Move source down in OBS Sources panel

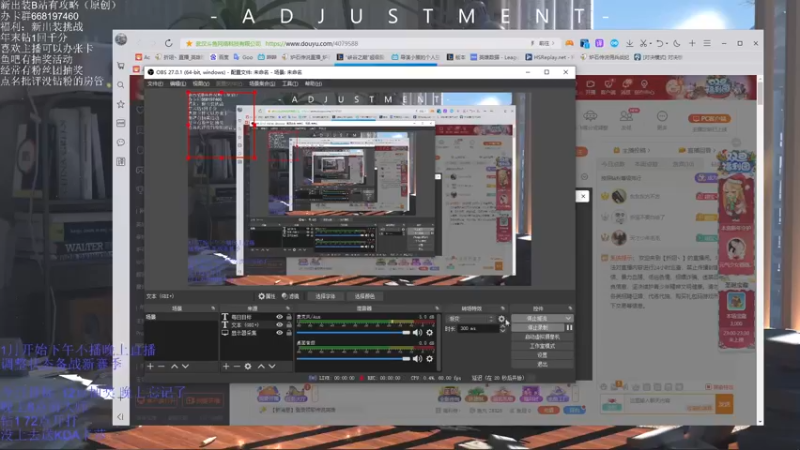(x=272, y=366)
